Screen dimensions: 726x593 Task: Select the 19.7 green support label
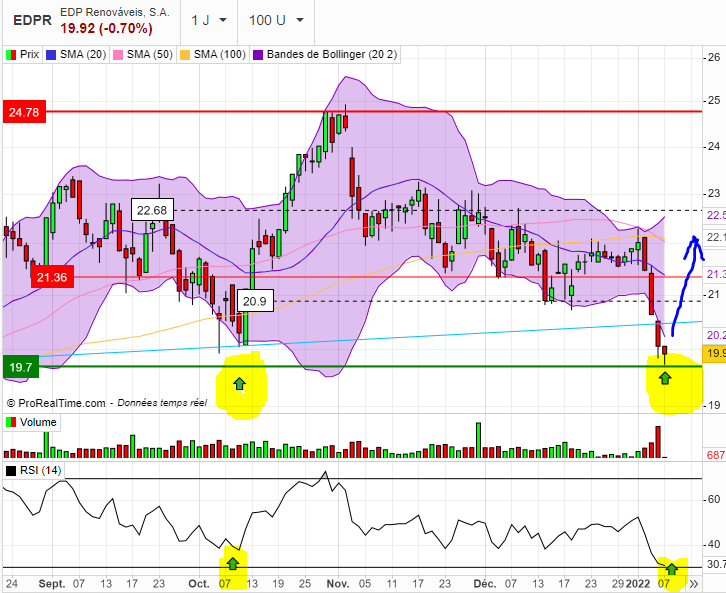[x=21, y=367]
